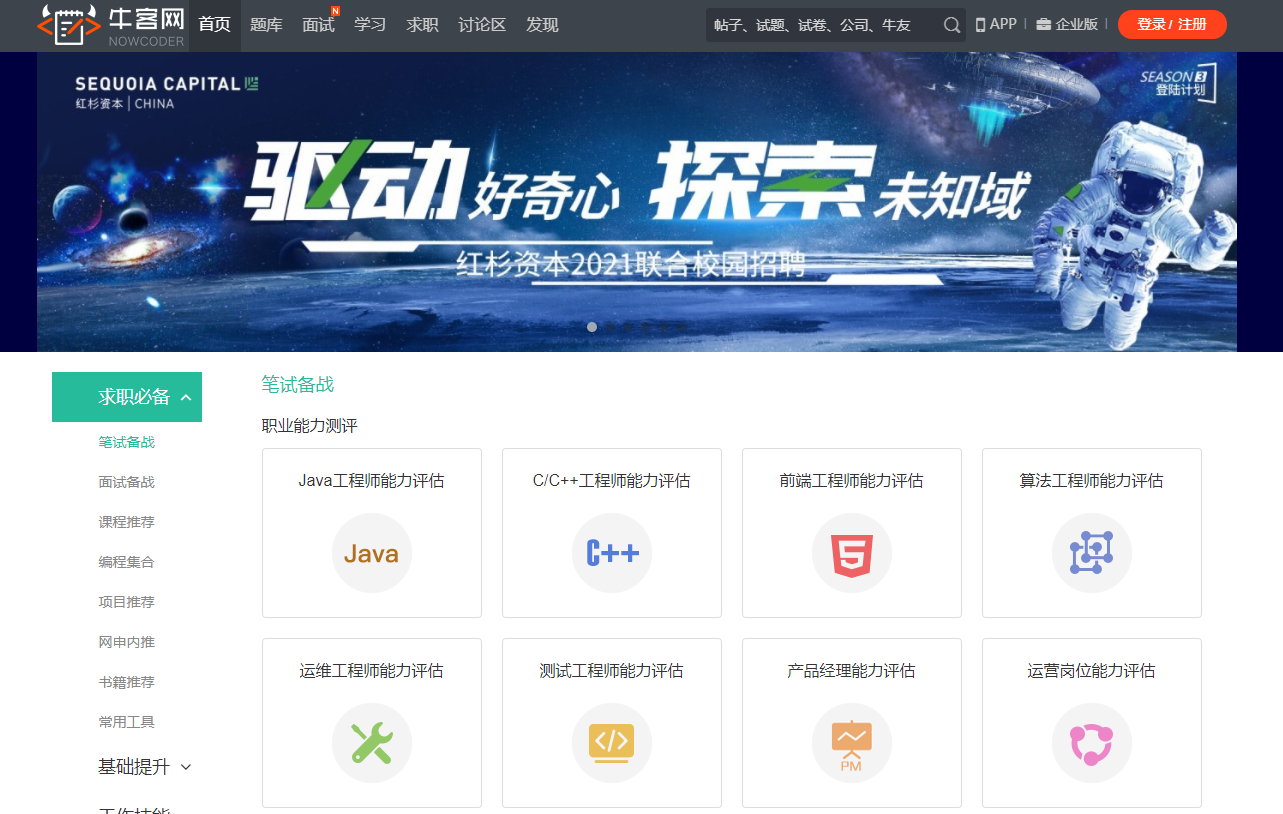Viewport: 1283px width, 814px height.
Task: Click the search magnifier icon
Action: pyautogui.click(x=952, y=25)
